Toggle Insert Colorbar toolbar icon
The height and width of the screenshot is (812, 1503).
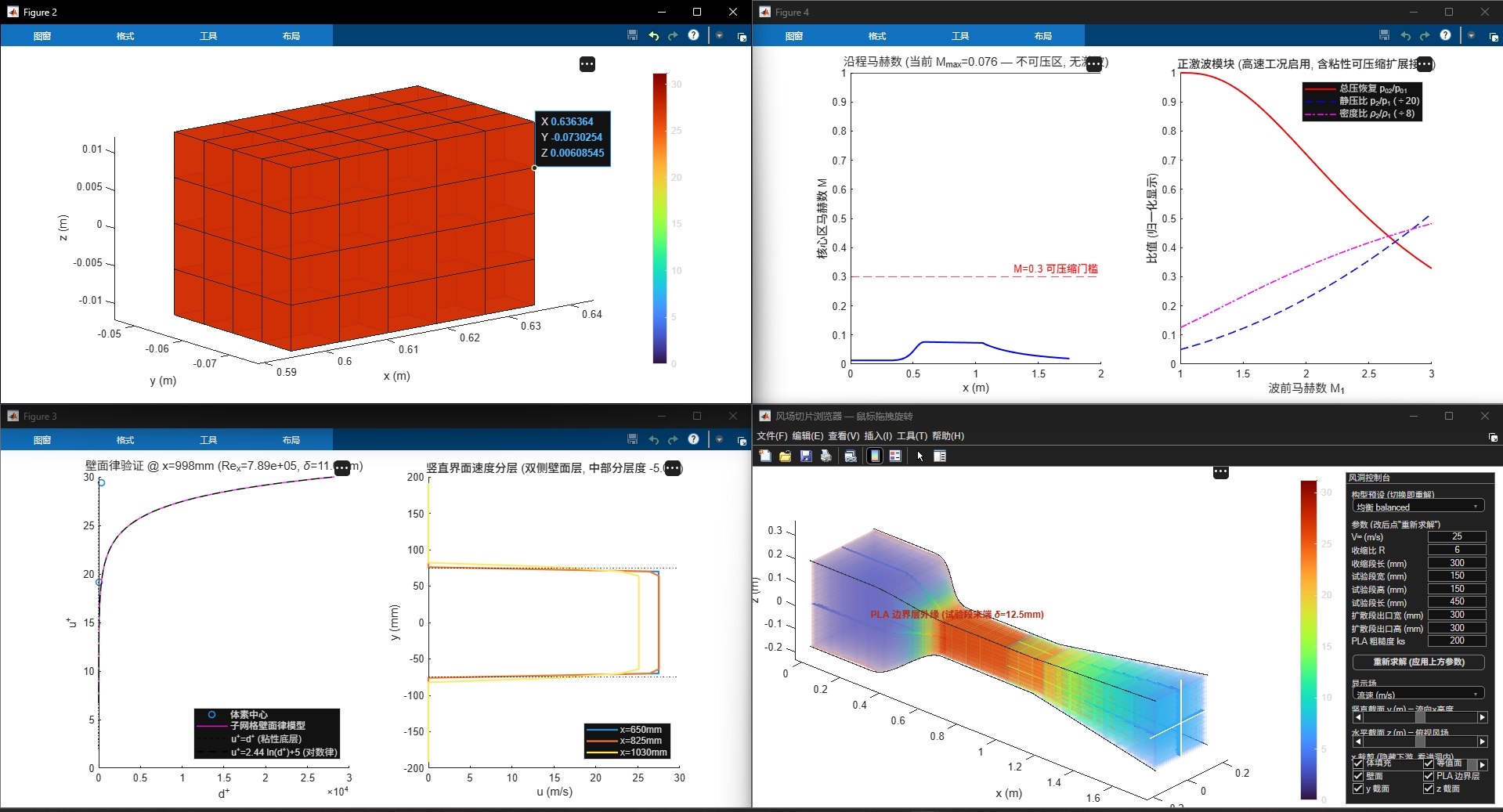pyautogui.click(x=875, y=456)
